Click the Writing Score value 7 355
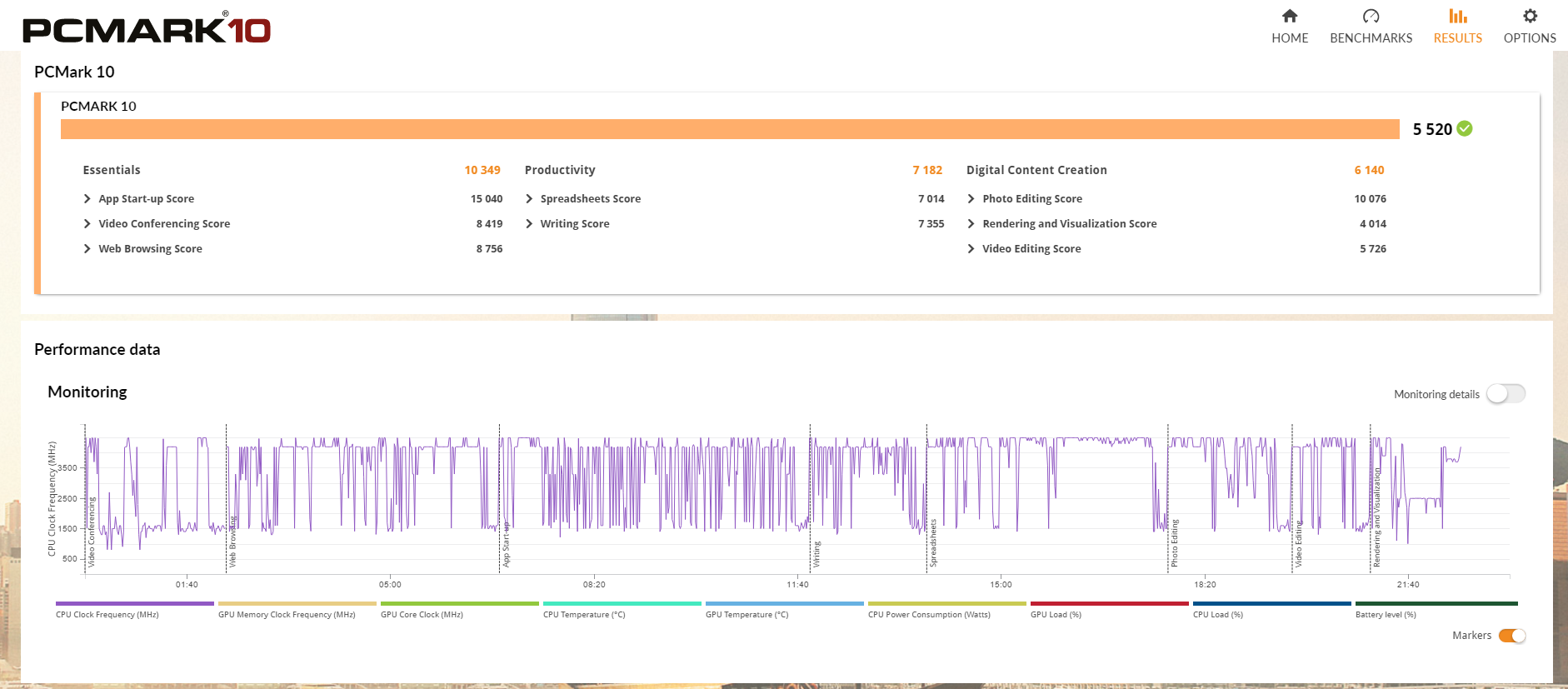The height and width of the screenshot is (689, 1568). pyautogui.click(x=931, y=223)
